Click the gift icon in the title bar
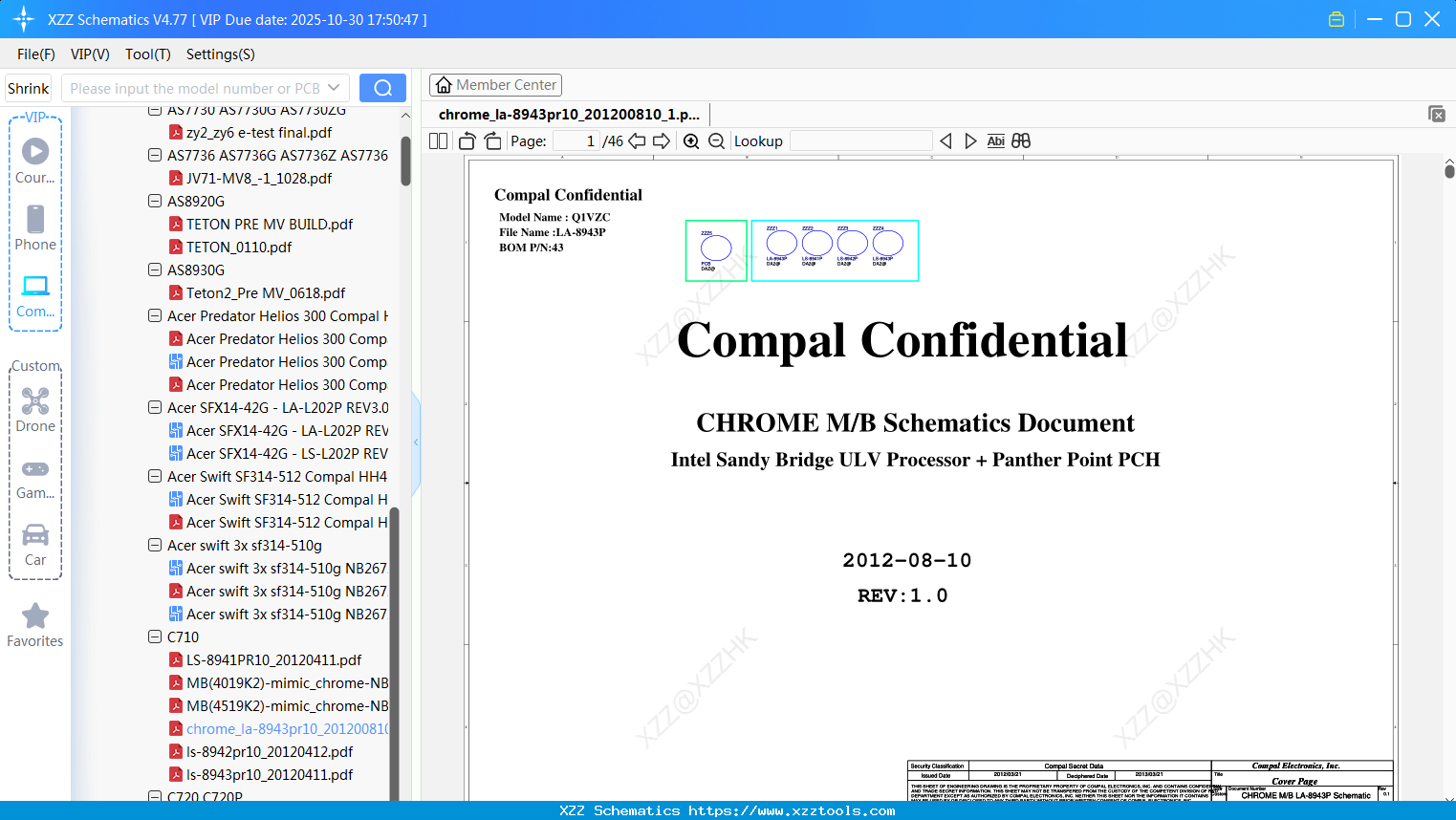 pos(1336,19)
